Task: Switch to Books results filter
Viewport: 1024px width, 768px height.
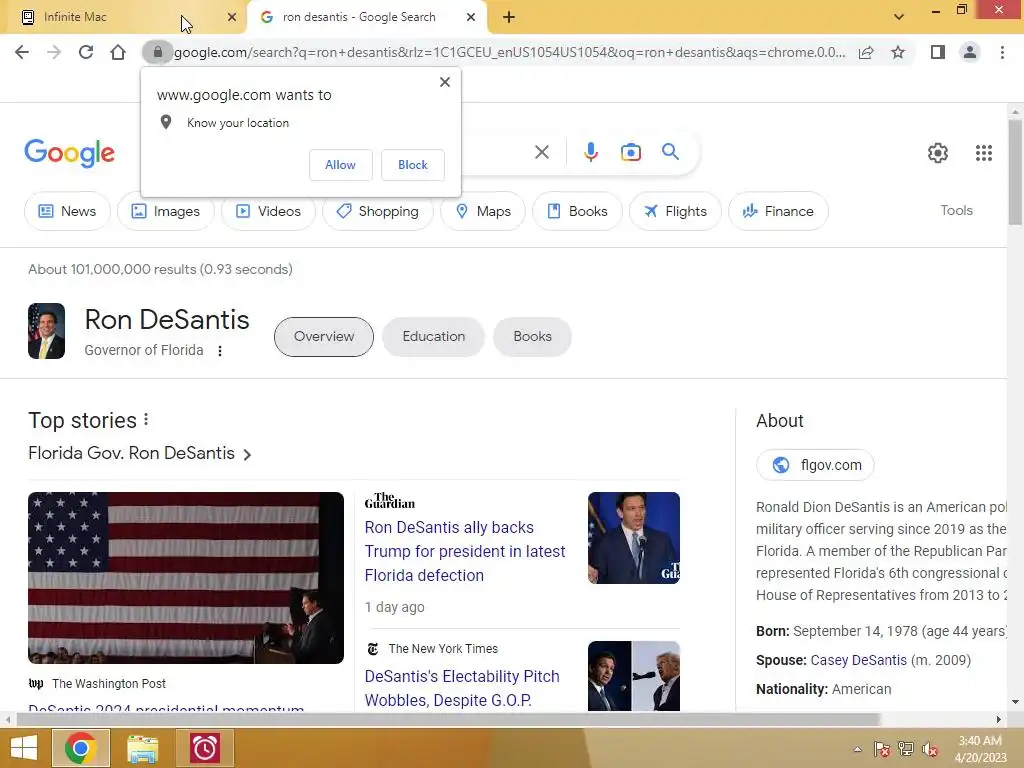Action: [x=577, y=211]
